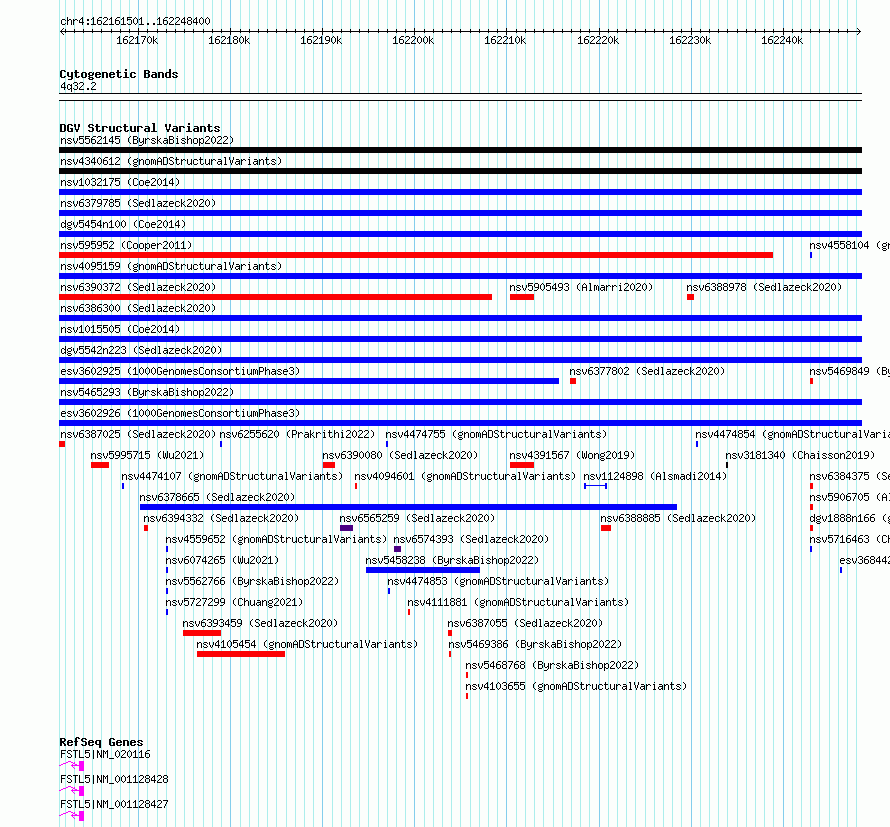890x827 pixels.
Task: Click red tick under nsv5469386 (ByrskaBishop2022)
Action: 450,654
